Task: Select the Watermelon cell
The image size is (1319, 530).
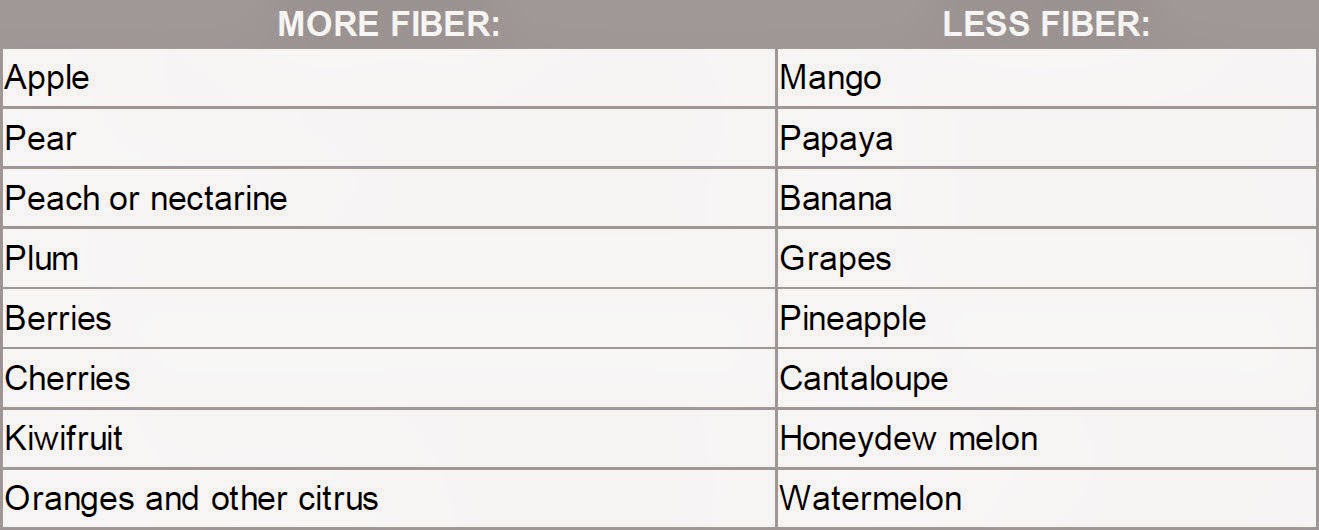Action: point(1047,497)
